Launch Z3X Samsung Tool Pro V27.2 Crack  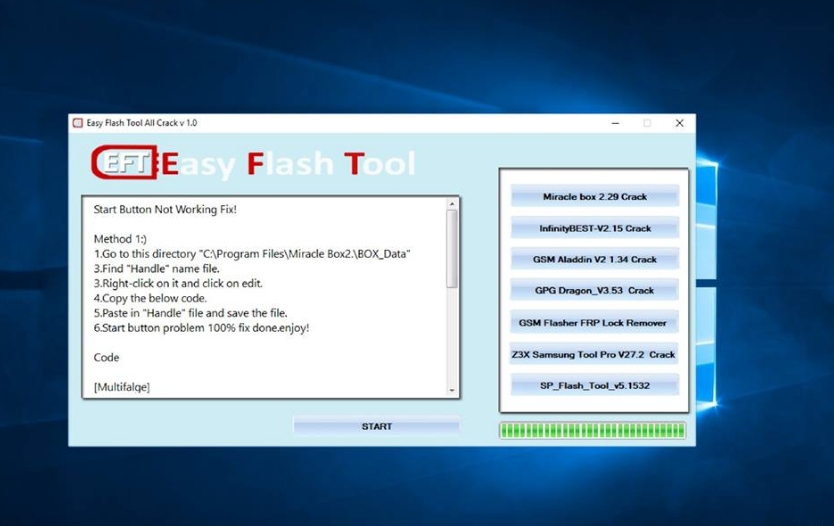(595, 354)
